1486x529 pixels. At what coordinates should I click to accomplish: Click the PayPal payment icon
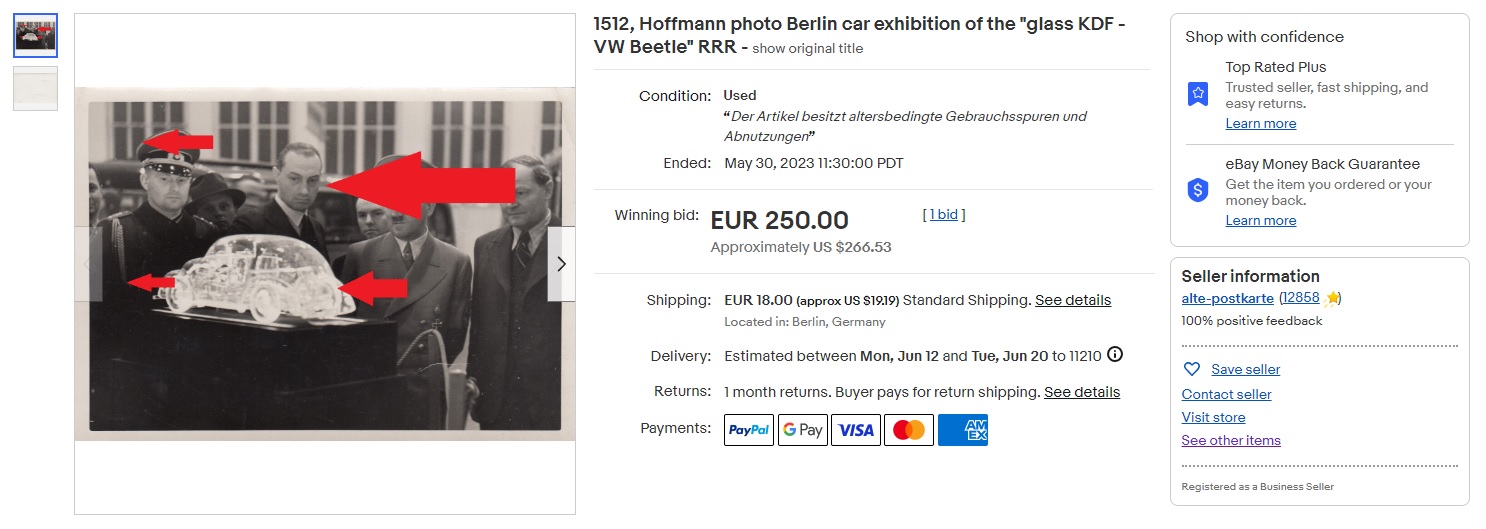tap(748, 430)
